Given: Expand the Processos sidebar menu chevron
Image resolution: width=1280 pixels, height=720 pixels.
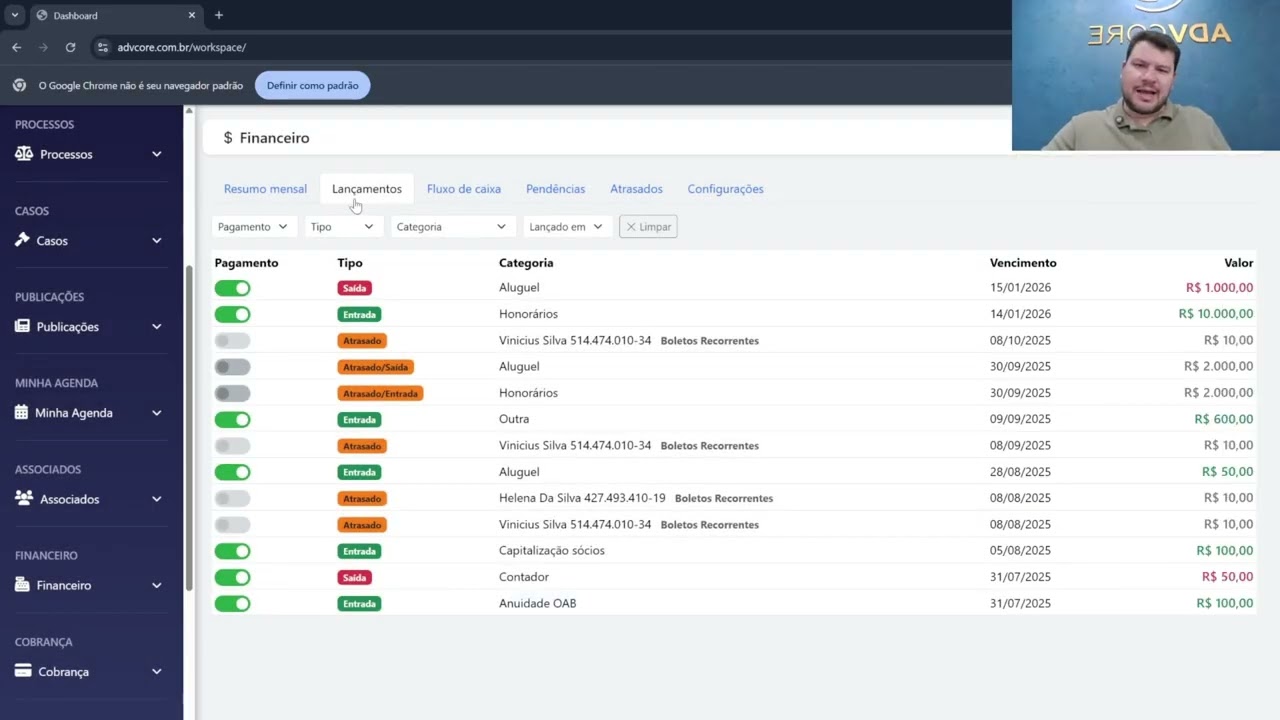Looking at the screenshot, I should (x=157, y=154).
